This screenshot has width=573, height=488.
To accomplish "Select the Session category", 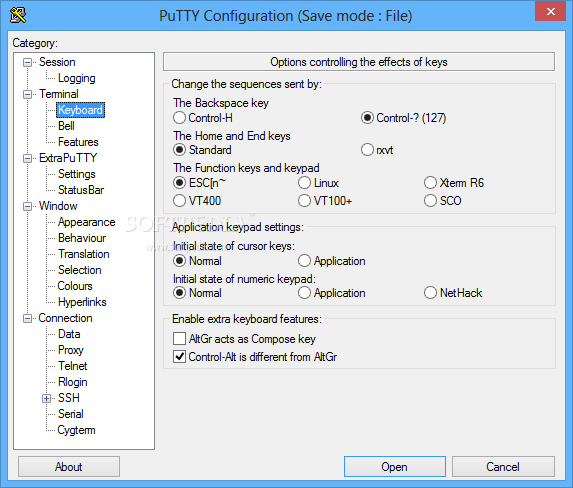I will [x=57, y=62].
